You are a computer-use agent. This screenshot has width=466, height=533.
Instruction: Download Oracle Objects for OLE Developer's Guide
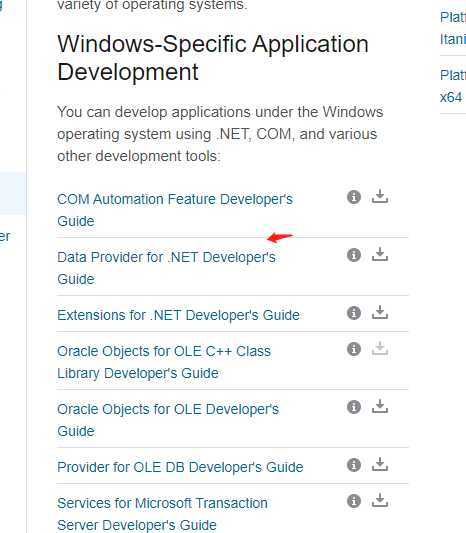pyautogui.click(x=380, y=407)
